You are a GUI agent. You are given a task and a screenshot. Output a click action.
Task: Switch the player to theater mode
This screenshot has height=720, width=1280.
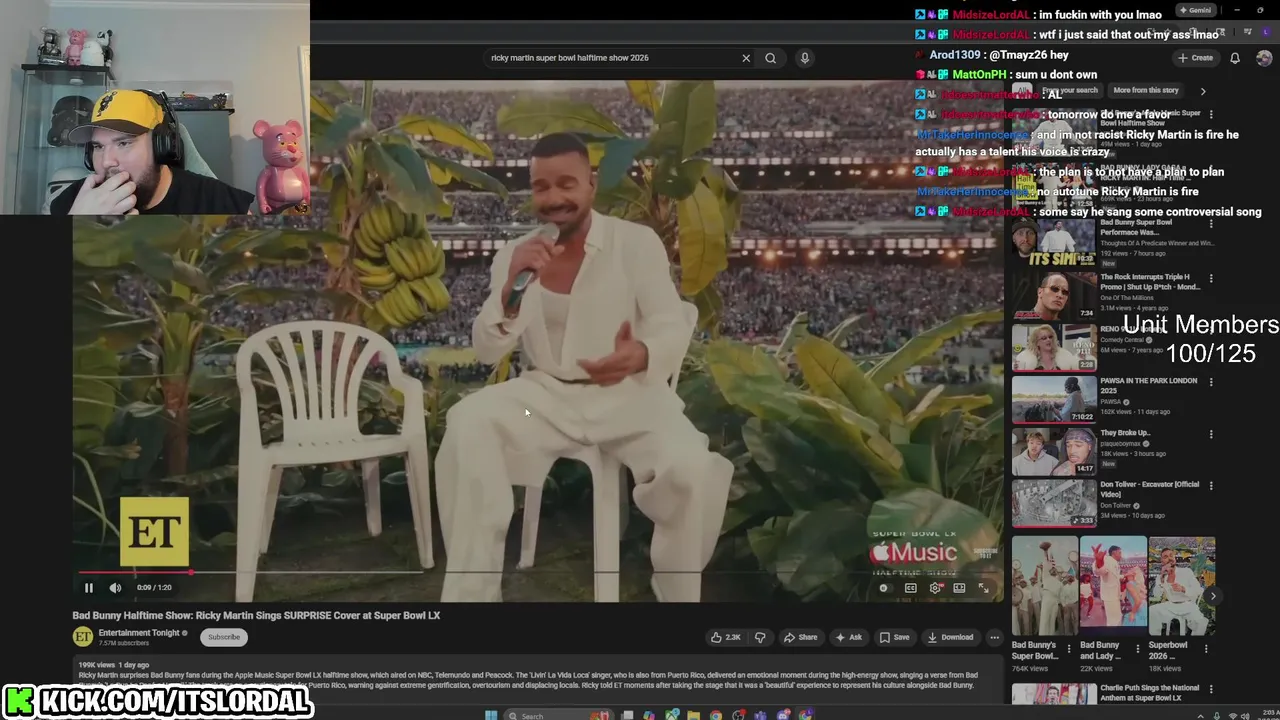point(959,588)
